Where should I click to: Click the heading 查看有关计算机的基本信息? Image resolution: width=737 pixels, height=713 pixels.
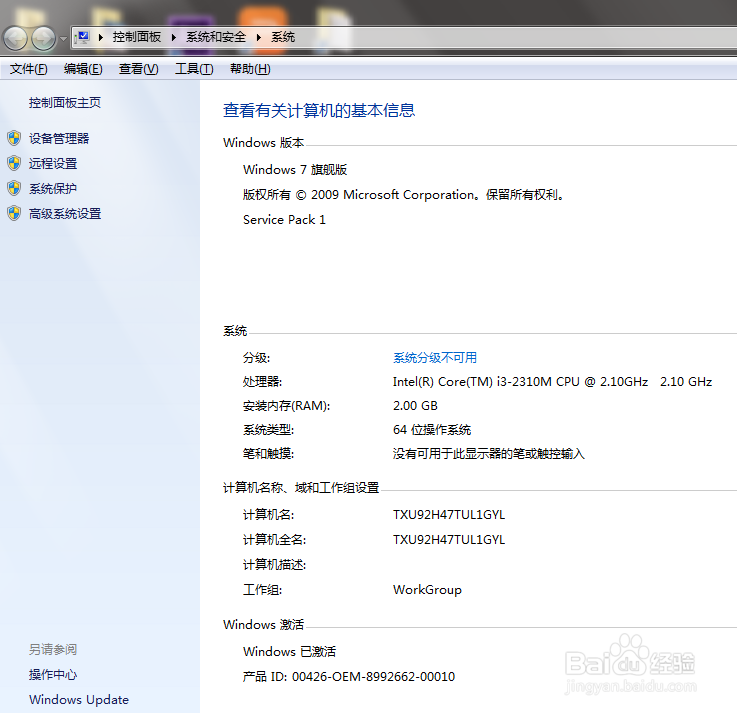click(x=319, y=110)
